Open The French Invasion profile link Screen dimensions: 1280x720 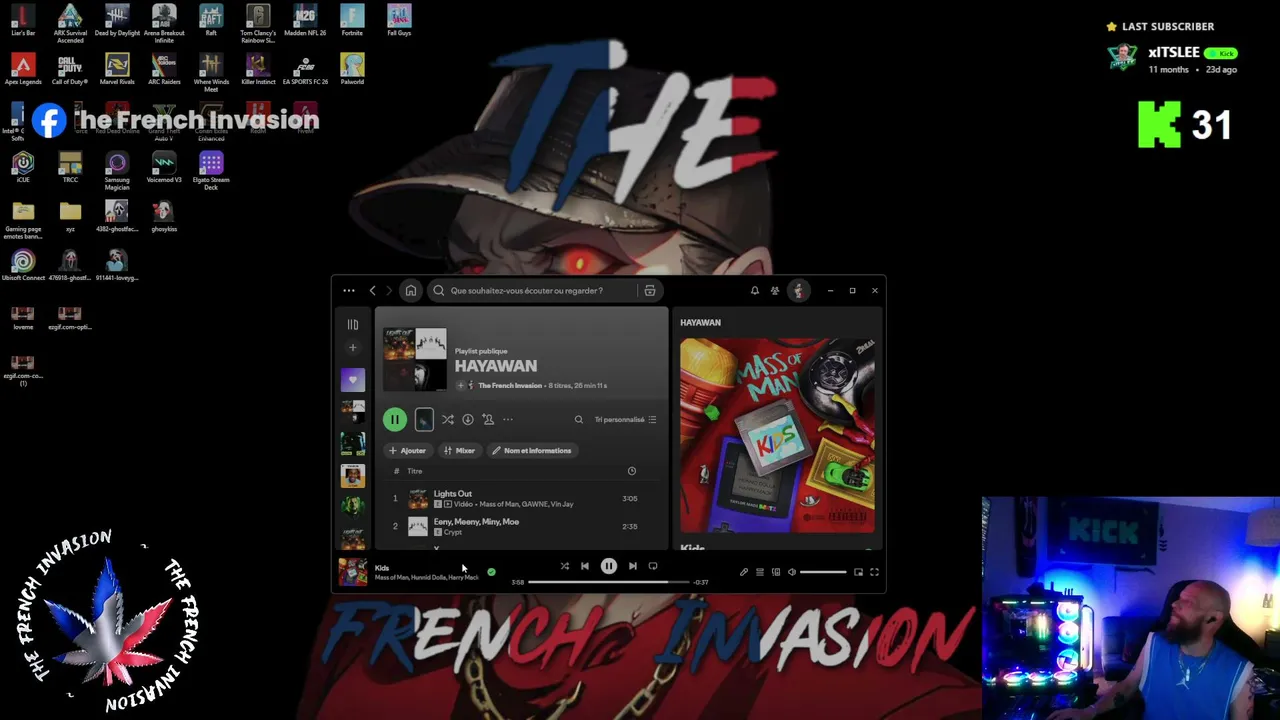click(510, 385)
